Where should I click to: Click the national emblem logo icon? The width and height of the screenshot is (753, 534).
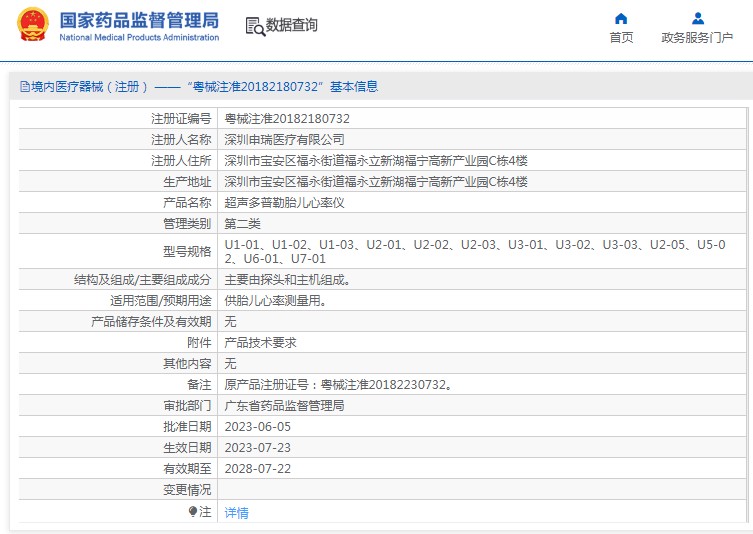33,24
